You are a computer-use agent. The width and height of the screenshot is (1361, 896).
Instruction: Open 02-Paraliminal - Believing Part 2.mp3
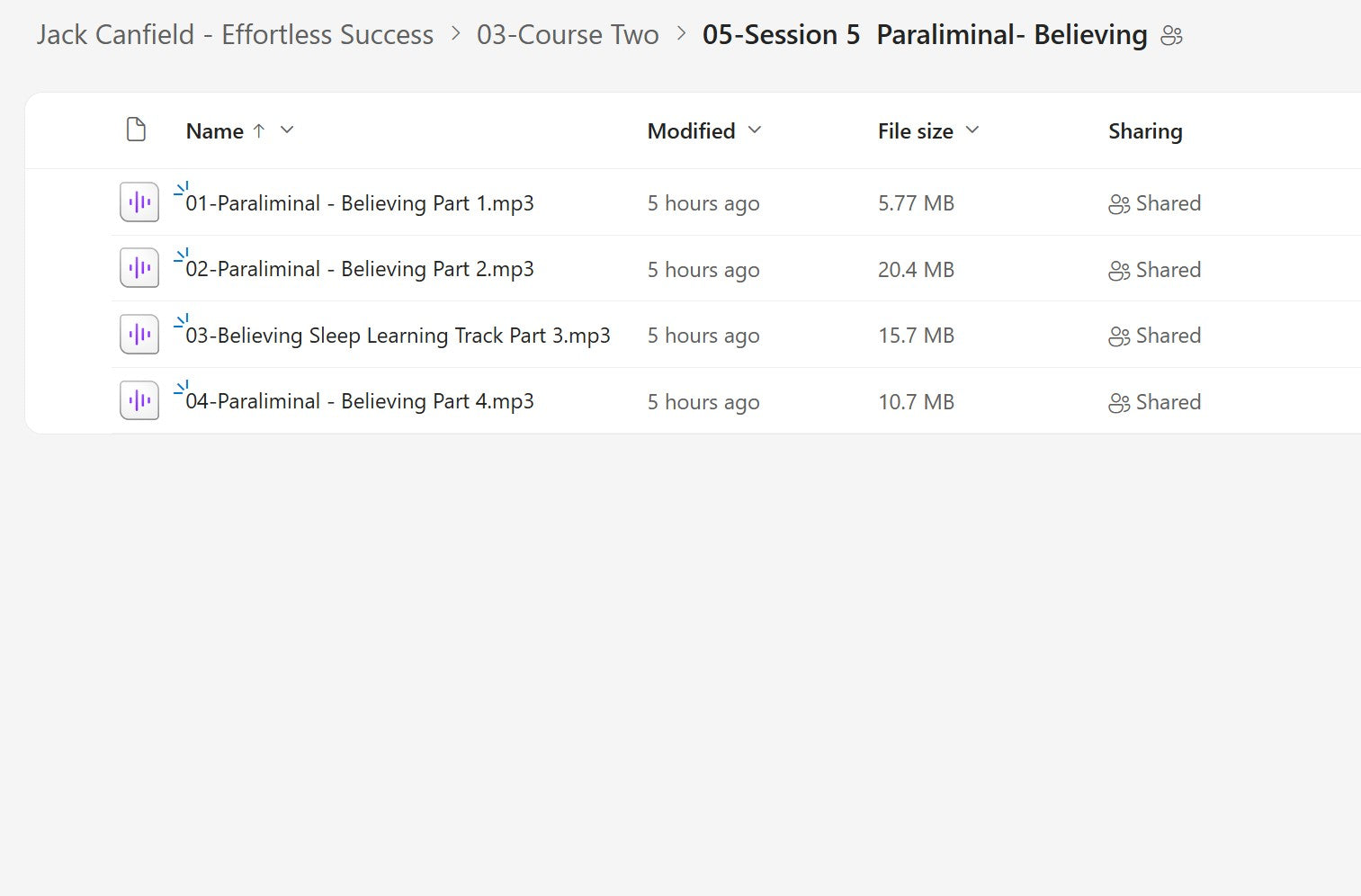(360, 269)
